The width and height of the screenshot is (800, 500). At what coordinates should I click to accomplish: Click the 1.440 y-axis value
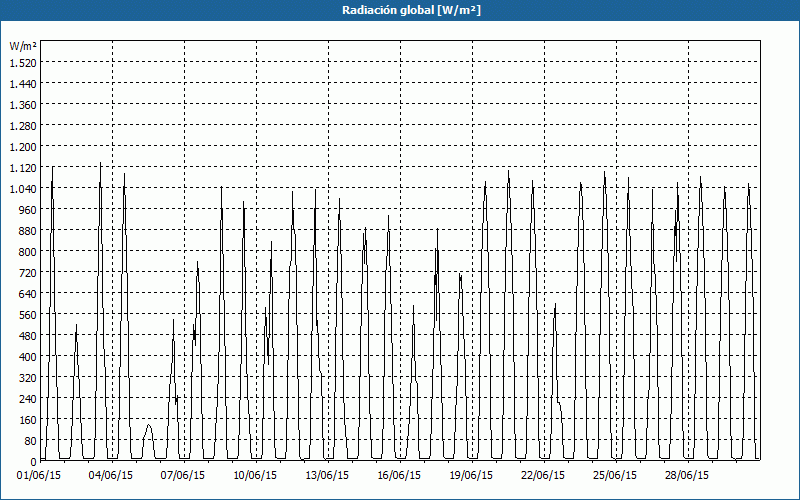(x=23, y=84)
